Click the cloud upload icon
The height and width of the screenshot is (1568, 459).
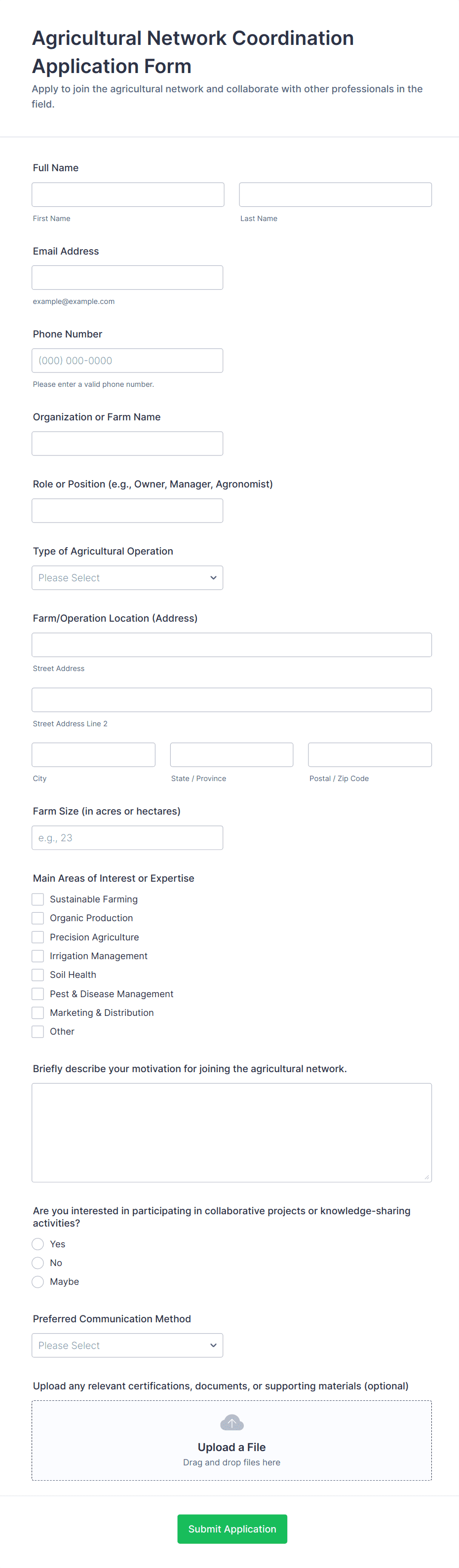[x=231, y=1422]
